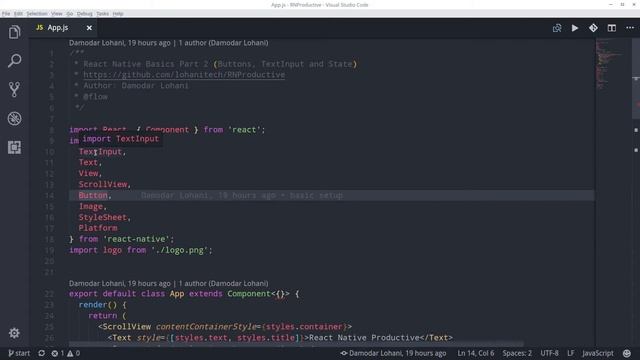Viewport: 640px width, 360px height.
Task: Open the More Actions ellipsis menu
Action: pos(630,28)
